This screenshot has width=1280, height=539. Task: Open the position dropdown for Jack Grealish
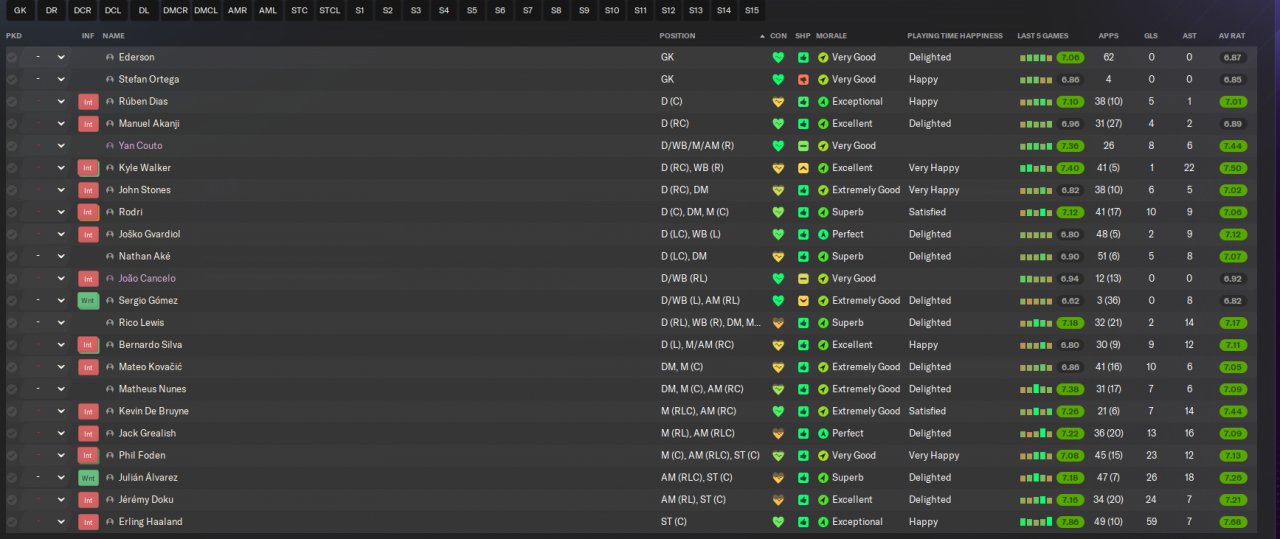pyautogui.click(x=60, y=433)
